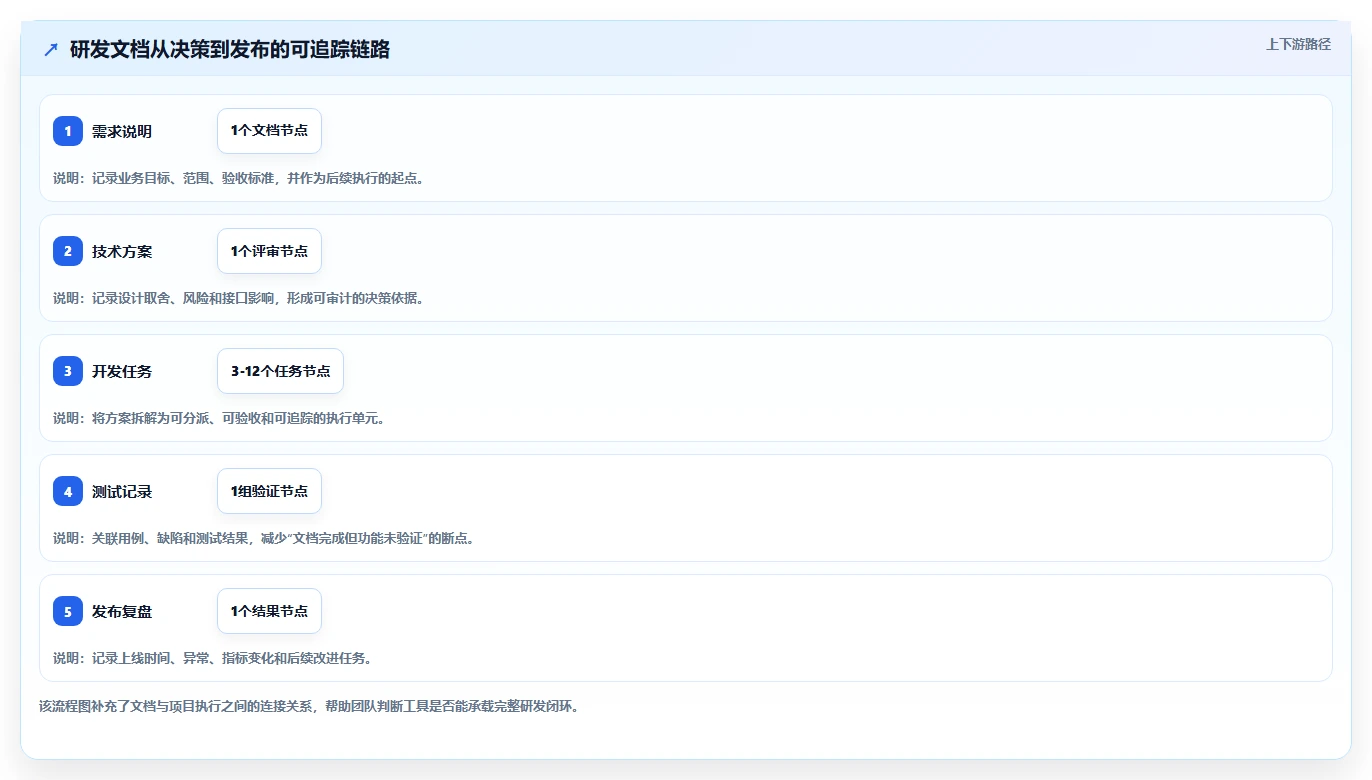Select the 3-12个任务节点 chip
Screen dimensions: 1372x780
coord(280,371)
